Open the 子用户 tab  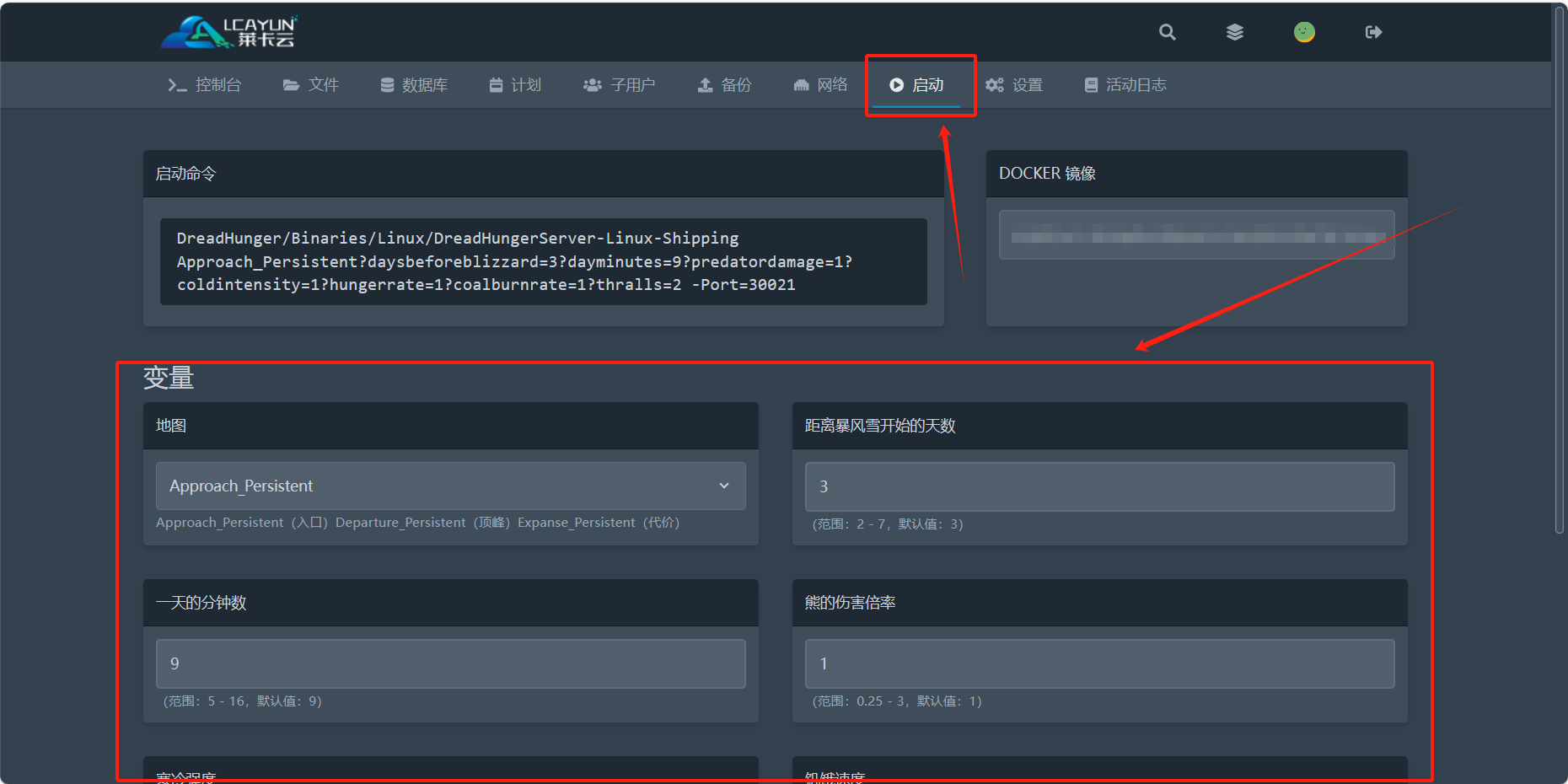[x=619, y=85]
